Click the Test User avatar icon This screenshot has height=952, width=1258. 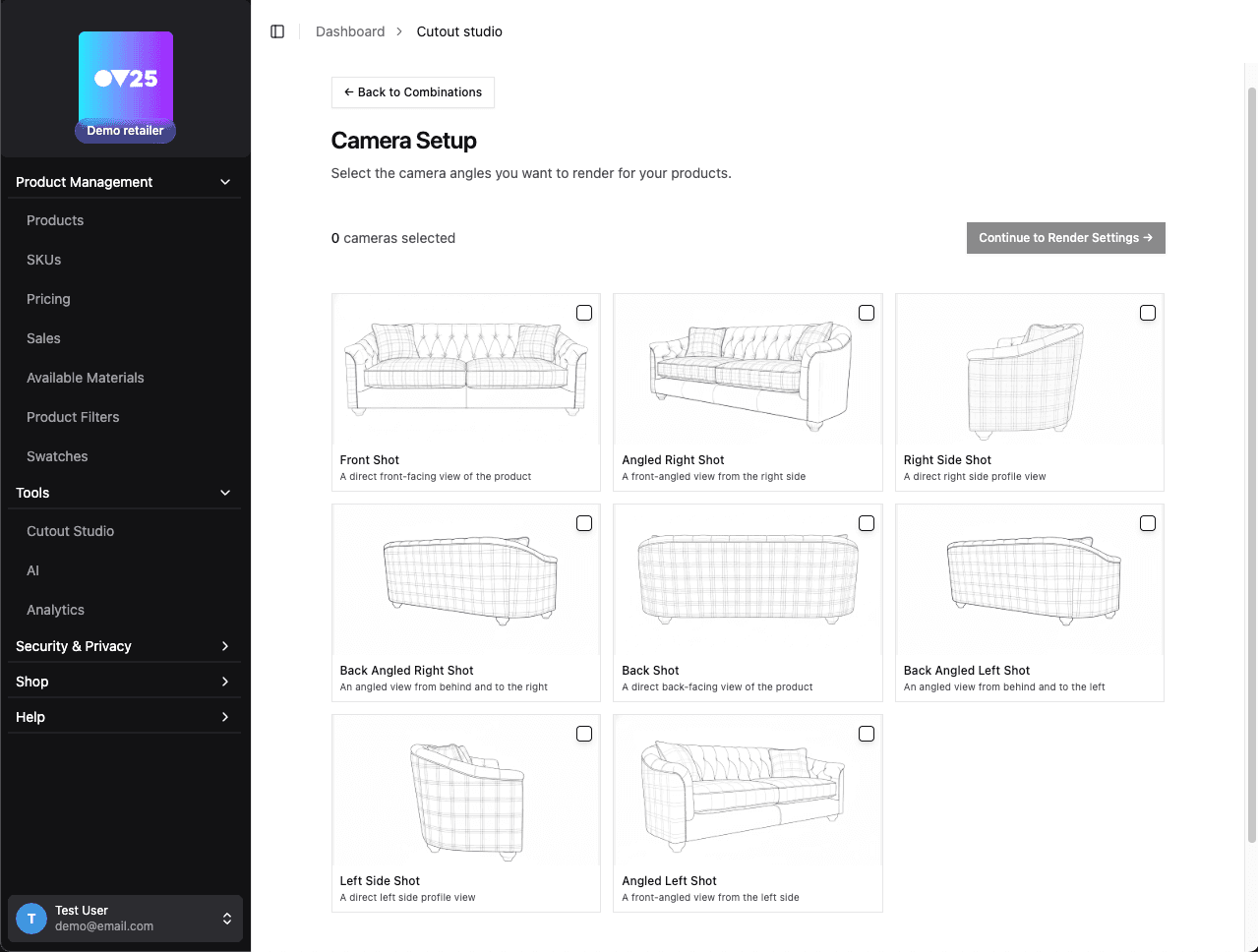click(31, 919)
